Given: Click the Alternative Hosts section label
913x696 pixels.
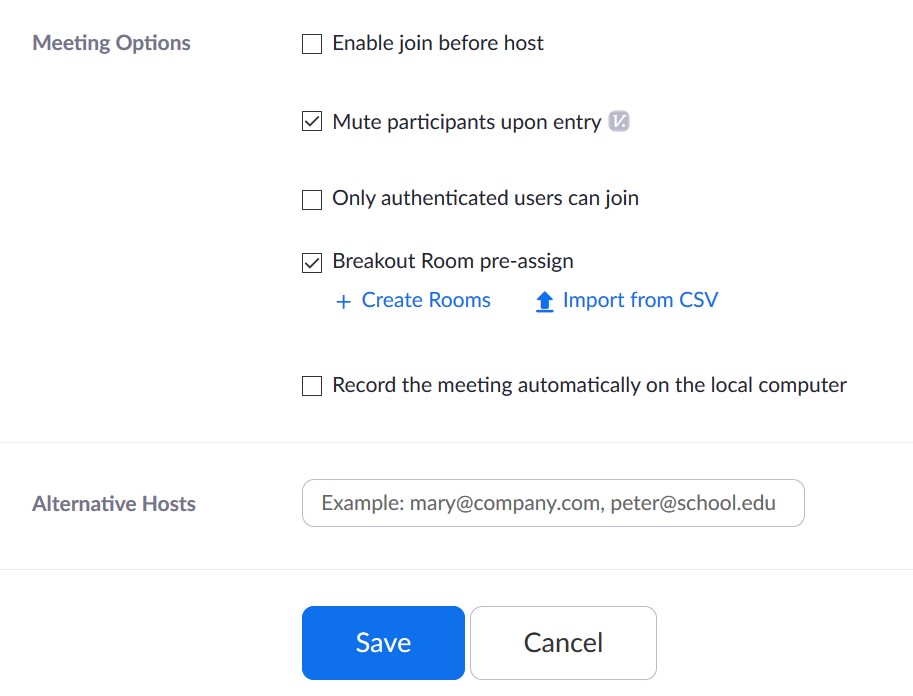Looking at the screenshot, I should [114, 504].
